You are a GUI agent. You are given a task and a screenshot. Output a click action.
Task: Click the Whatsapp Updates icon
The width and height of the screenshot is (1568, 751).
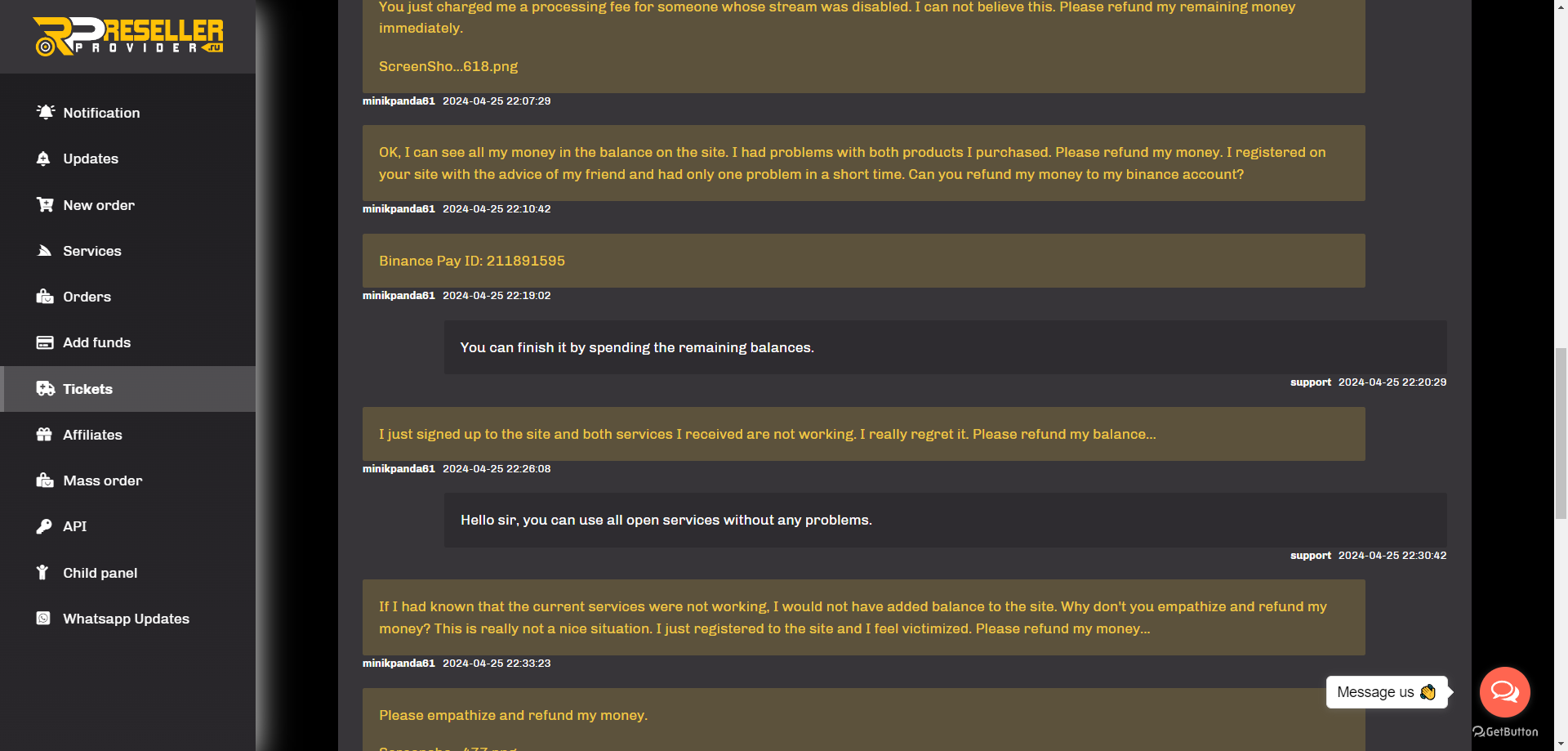(44, 619)
